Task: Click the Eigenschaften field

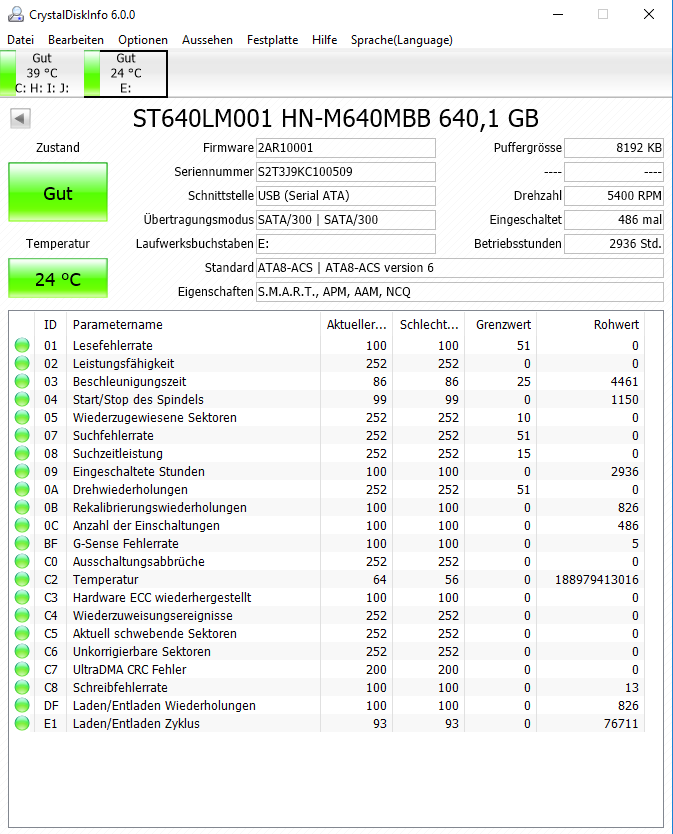Action: [460, 291]
